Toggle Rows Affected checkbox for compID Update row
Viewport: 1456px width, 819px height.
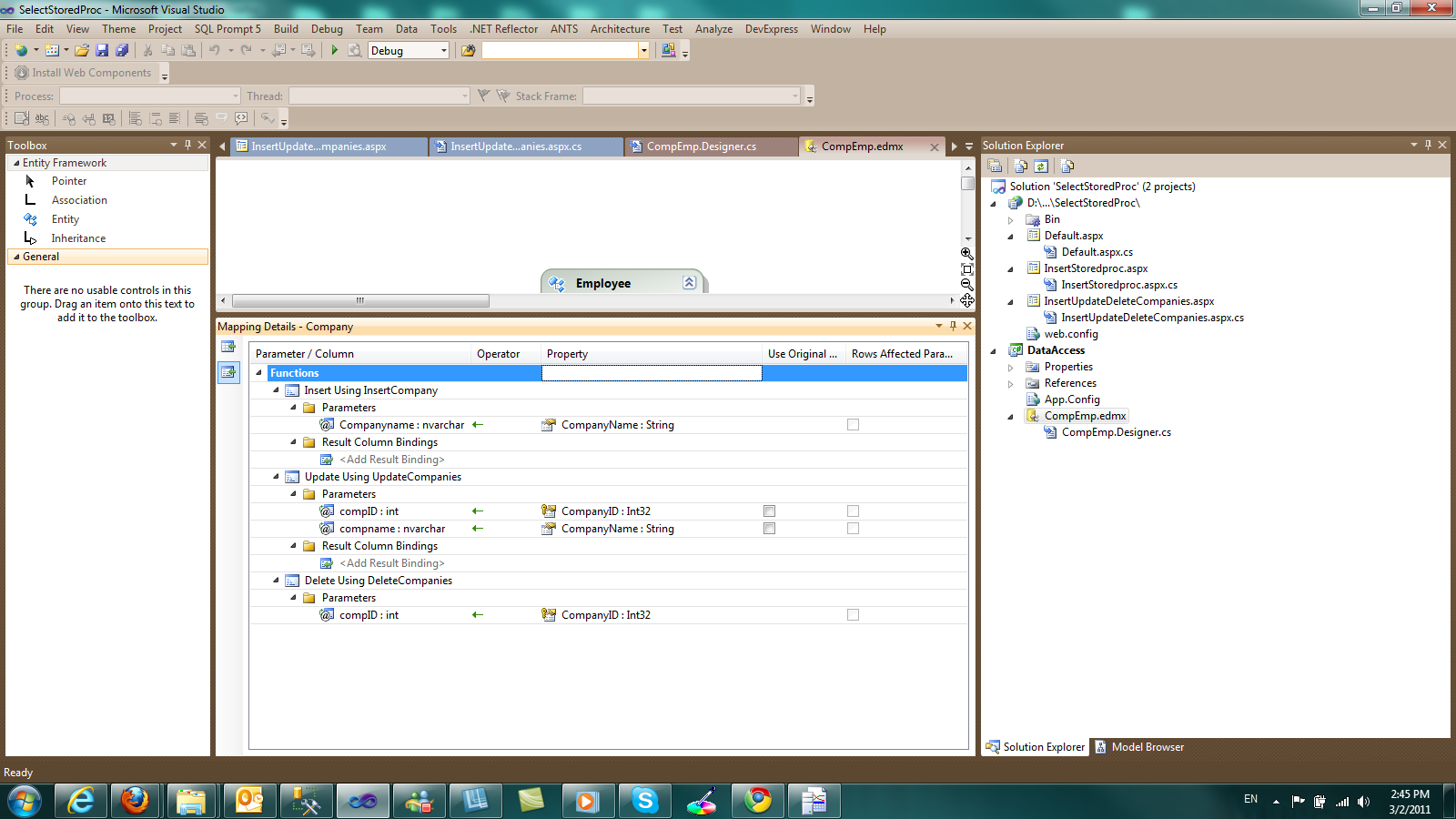(853, 511)
